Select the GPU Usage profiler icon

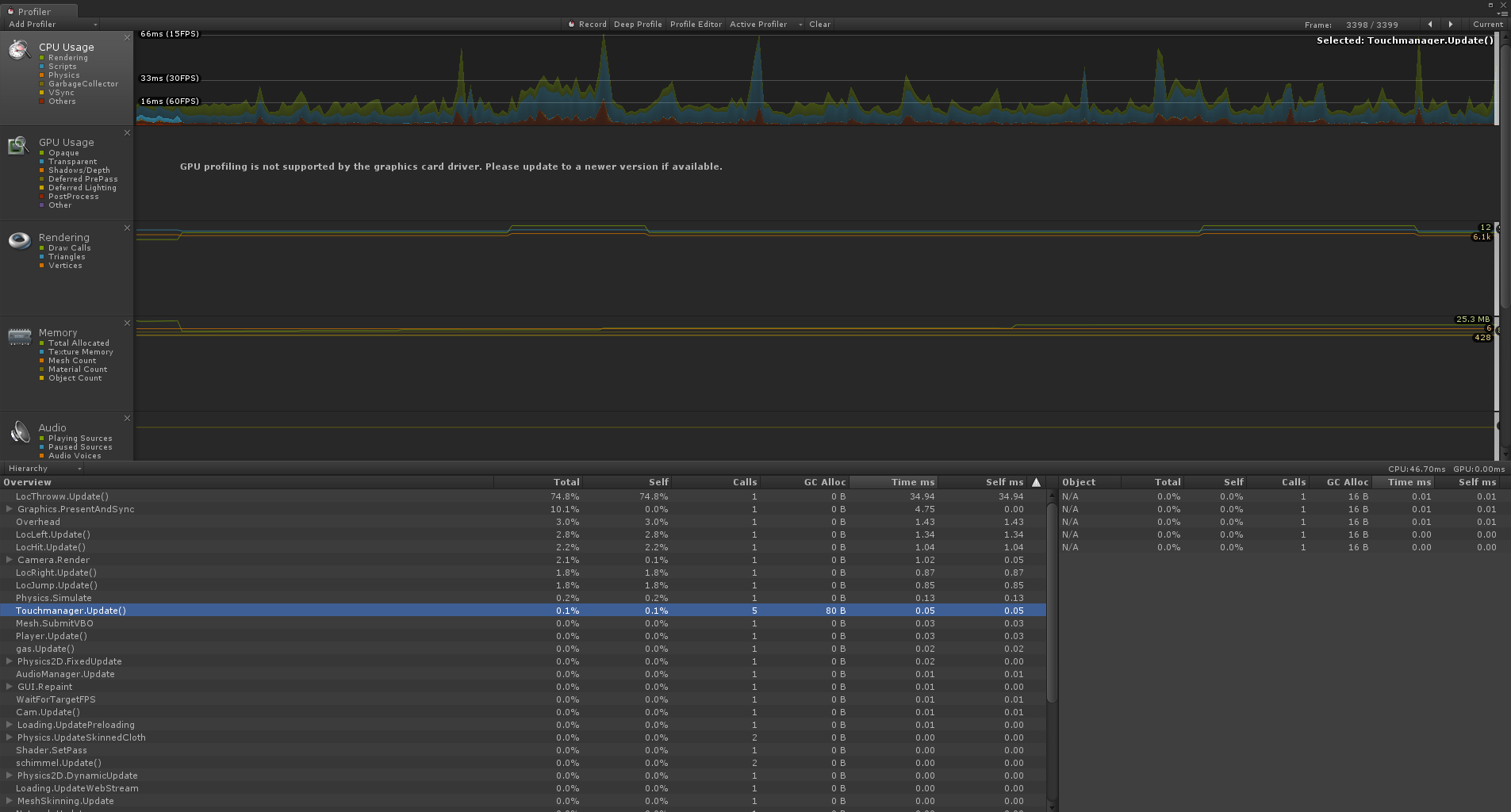(x=19, y=145)
